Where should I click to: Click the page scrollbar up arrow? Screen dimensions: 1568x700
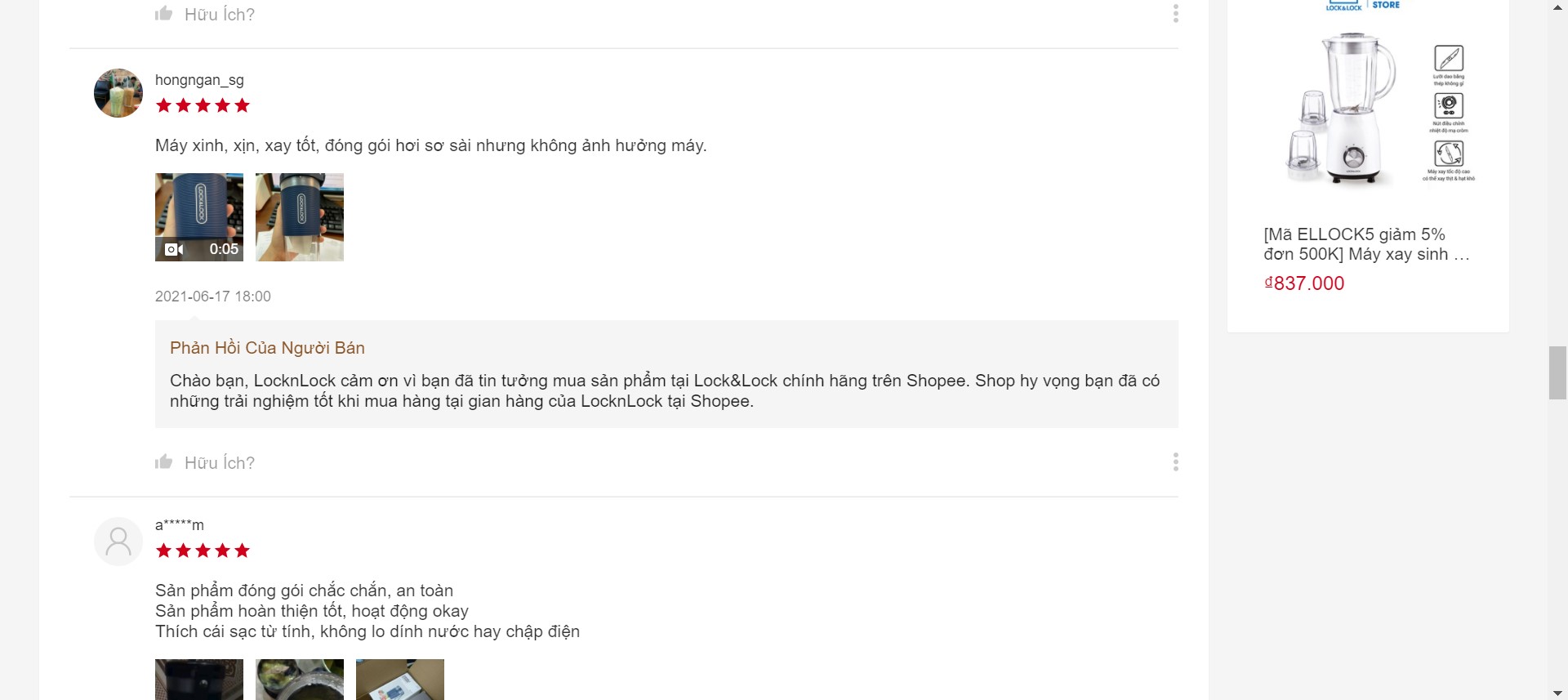(x=1557, y=7)
